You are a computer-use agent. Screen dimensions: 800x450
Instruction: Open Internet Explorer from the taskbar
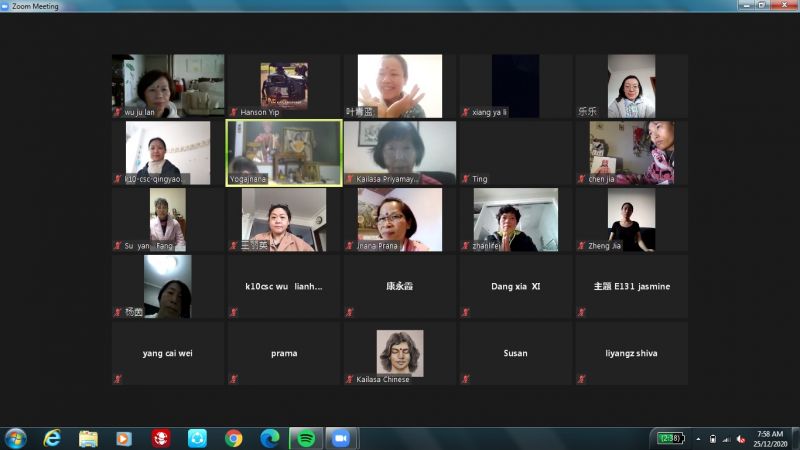pyautogui.click(x=52, y=438)
